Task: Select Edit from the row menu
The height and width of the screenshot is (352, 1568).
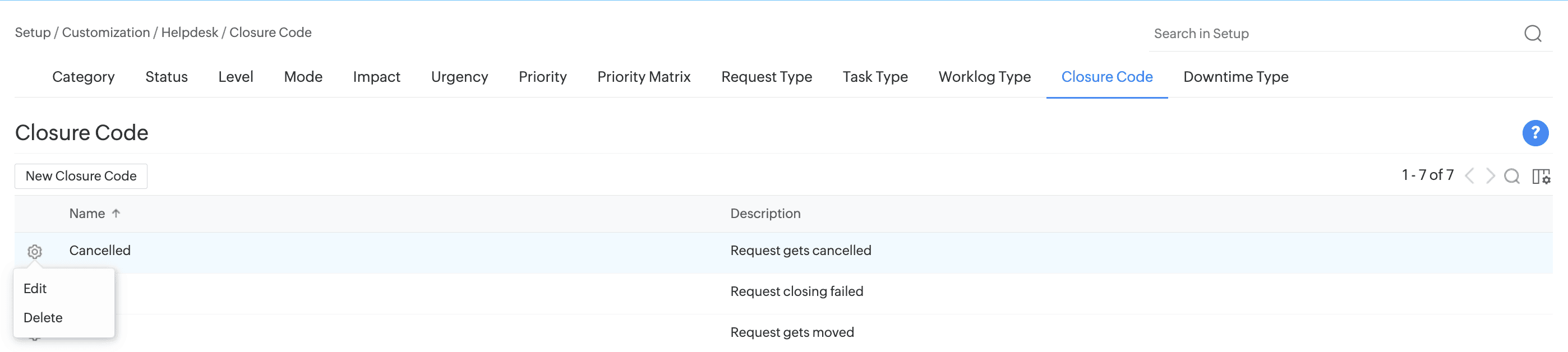Action: click(x=35, y=289)
